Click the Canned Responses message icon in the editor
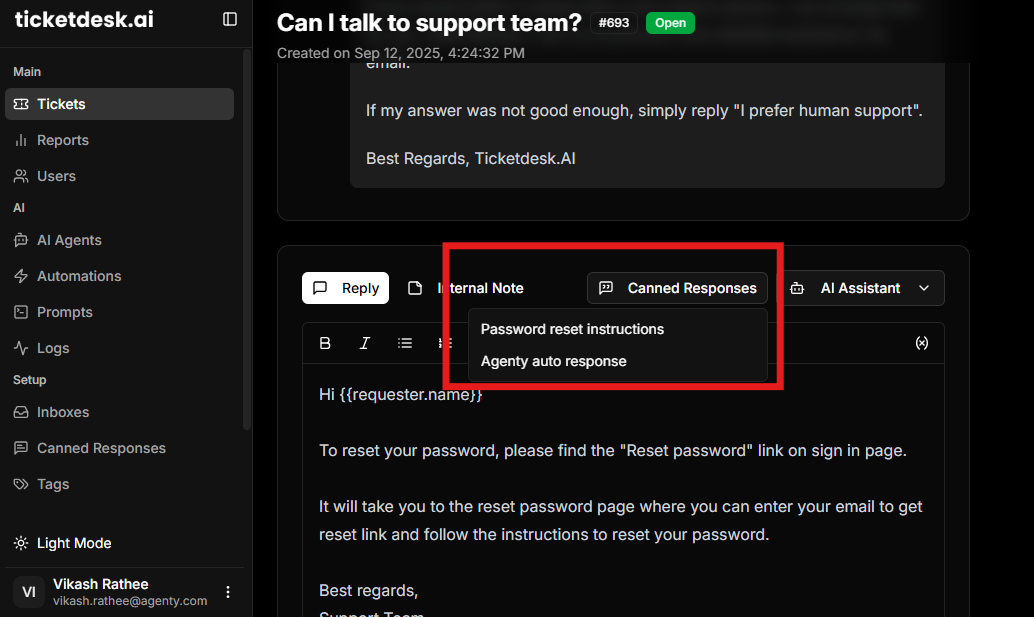Screen dimensions: 1034x617 click(606, 288)
